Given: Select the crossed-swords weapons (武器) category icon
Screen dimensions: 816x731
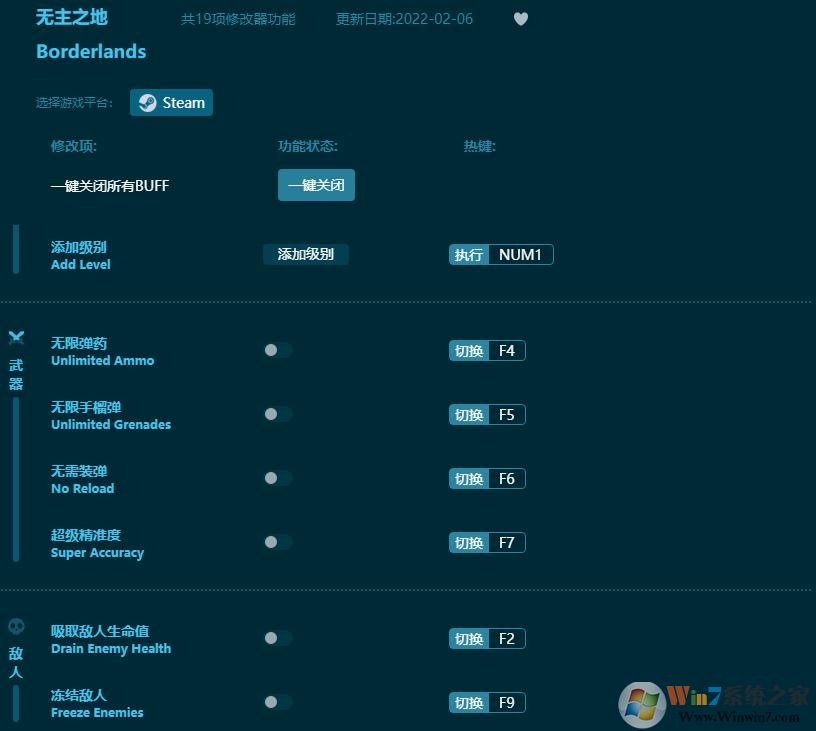Looking at the screenshot, I should coord(15,337).
